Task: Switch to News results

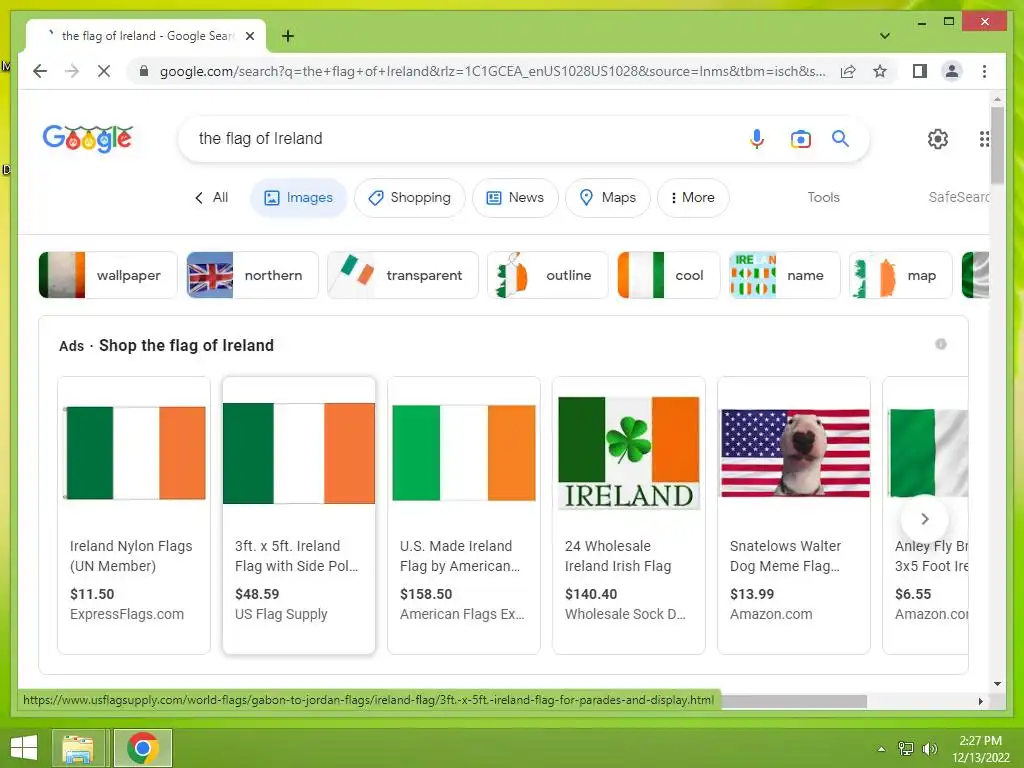Action: (515, 197)
